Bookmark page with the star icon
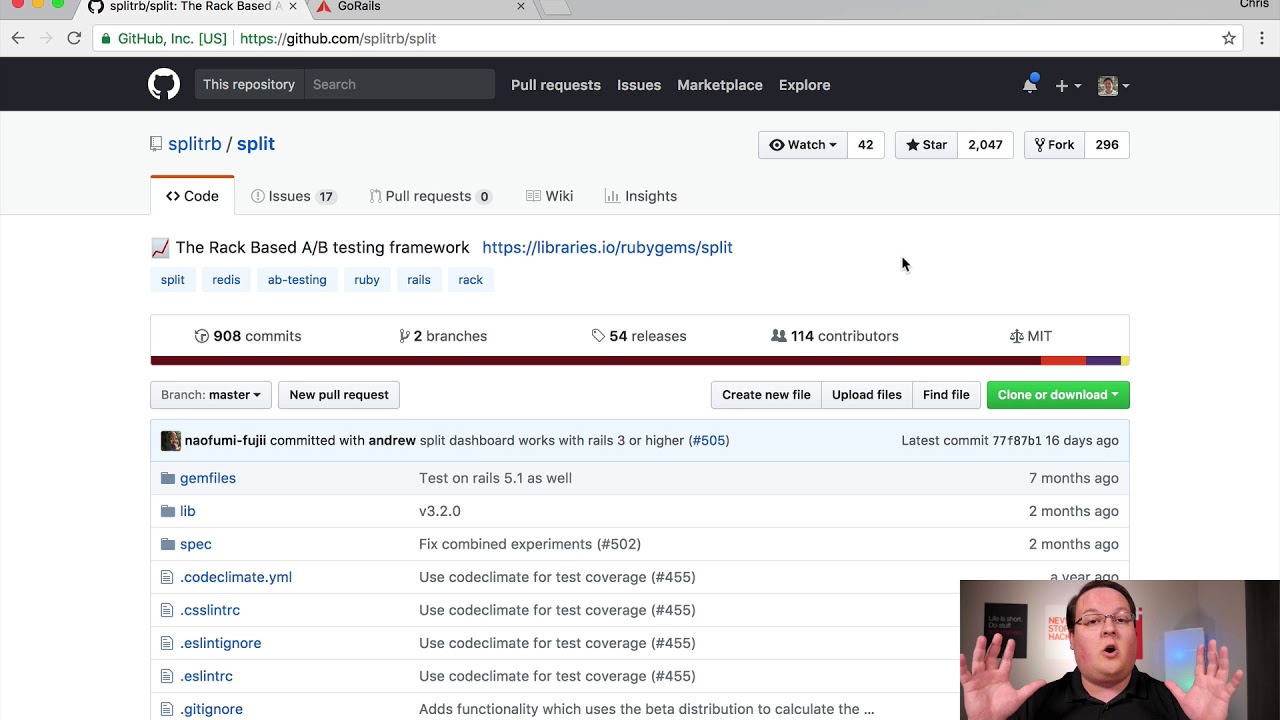This screenshot has height=720, width=1280. [1229, 38]
